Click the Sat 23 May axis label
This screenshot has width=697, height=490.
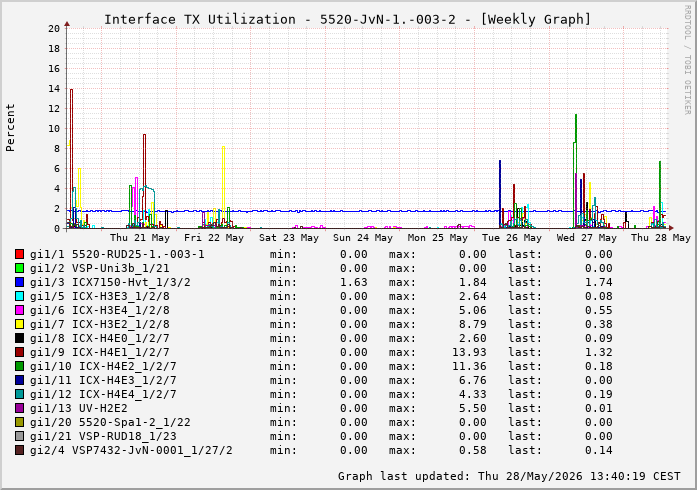289,238
